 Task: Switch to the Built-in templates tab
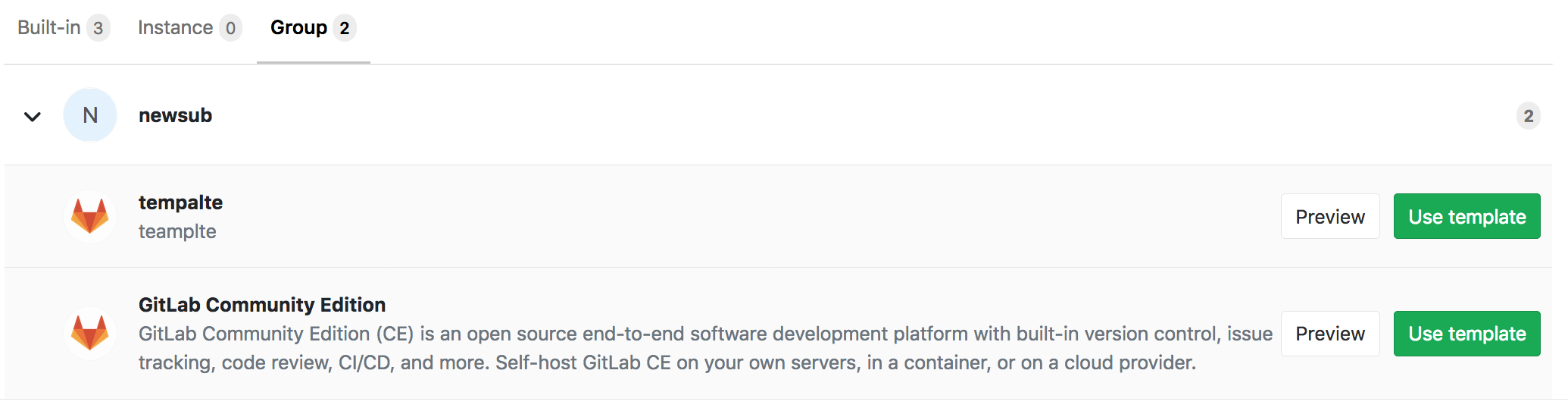point(50,28)
